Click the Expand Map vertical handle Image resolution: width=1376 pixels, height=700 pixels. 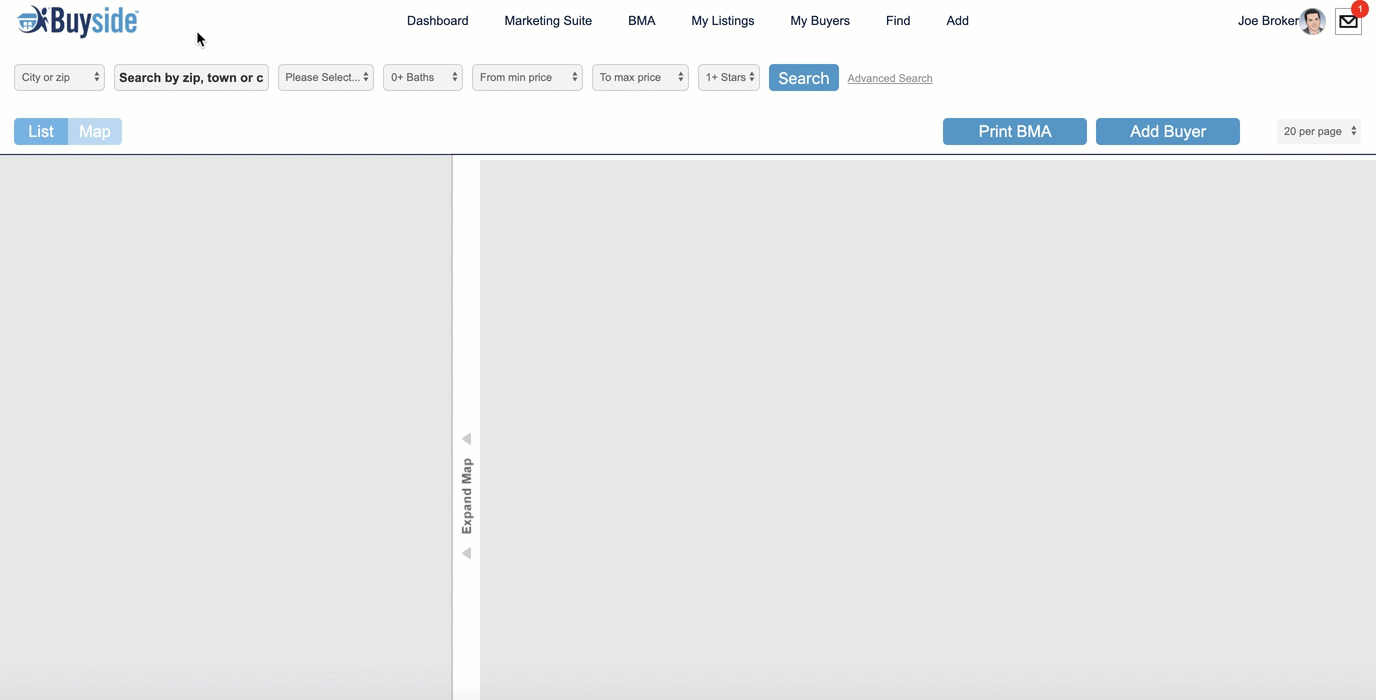pos(466,496)
